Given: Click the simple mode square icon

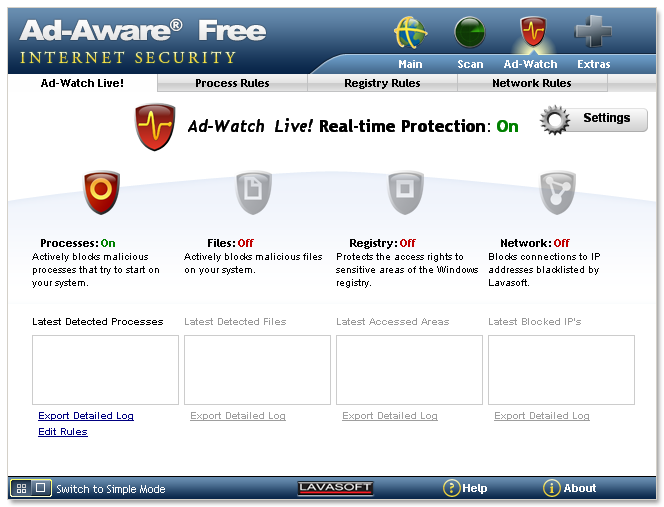Looking at the screenshot, I should point(41,488).
